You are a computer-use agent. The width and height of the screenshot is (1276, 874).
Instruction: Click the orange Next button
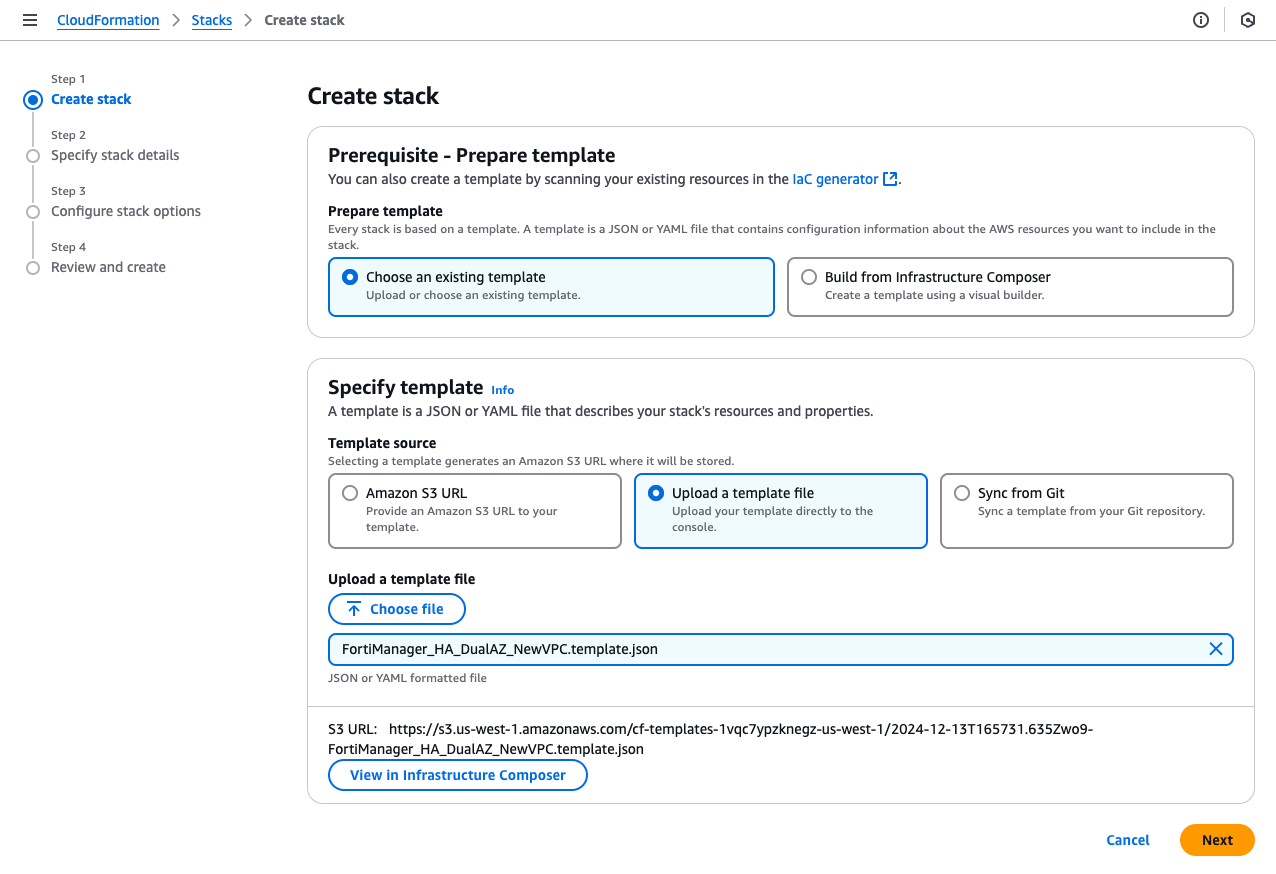click(x=1216, y=840)
